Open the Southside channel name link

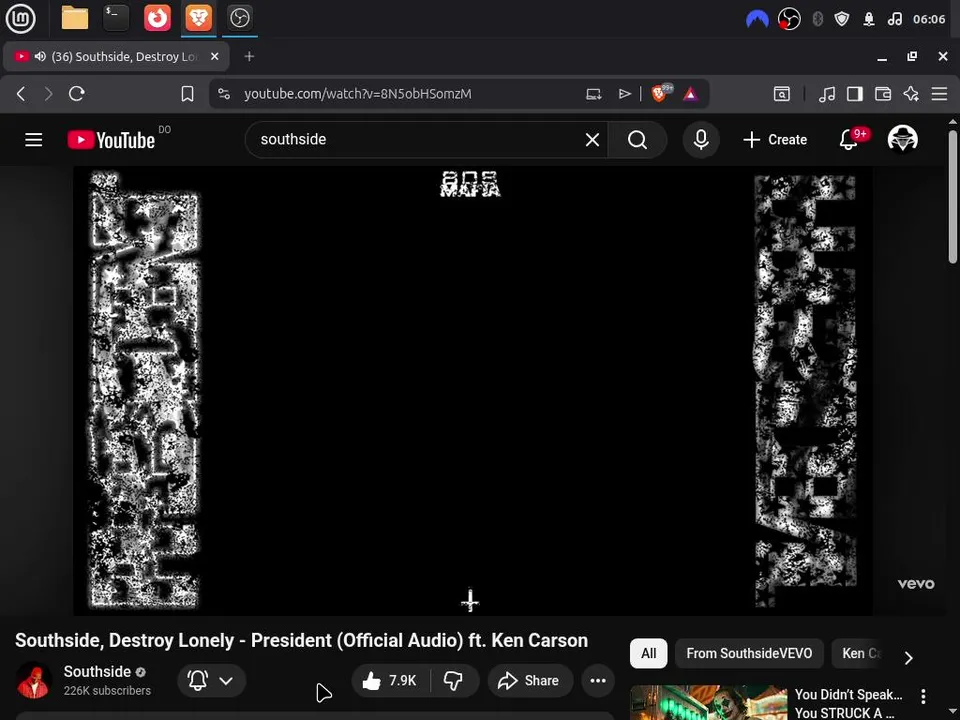(x=97, y=672)
